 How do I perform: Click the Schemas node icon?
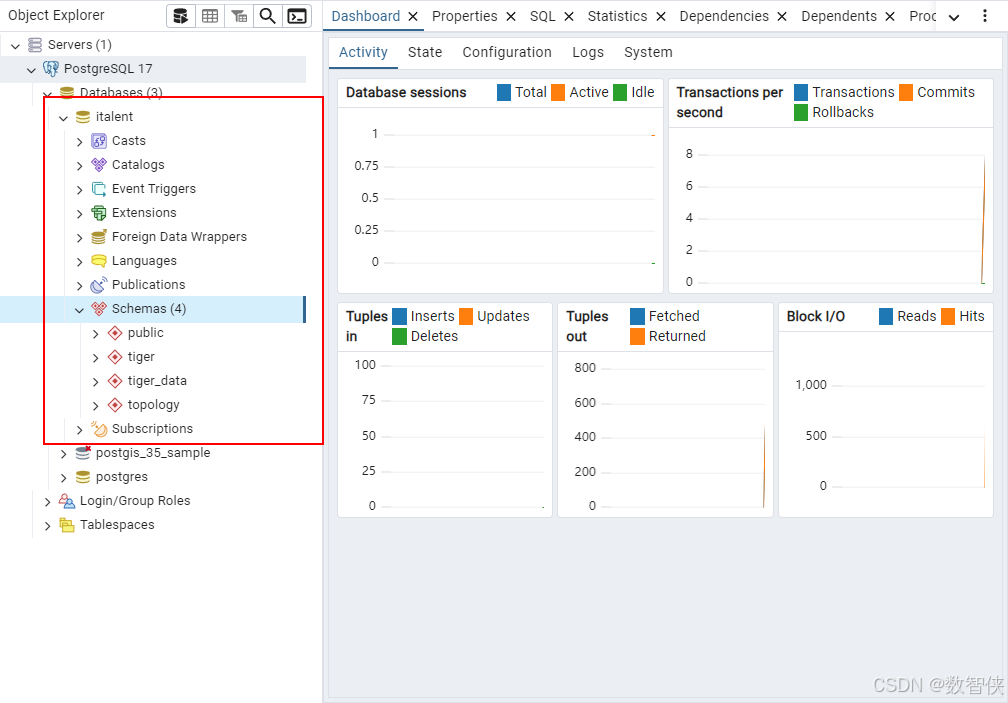pos(99,309)
